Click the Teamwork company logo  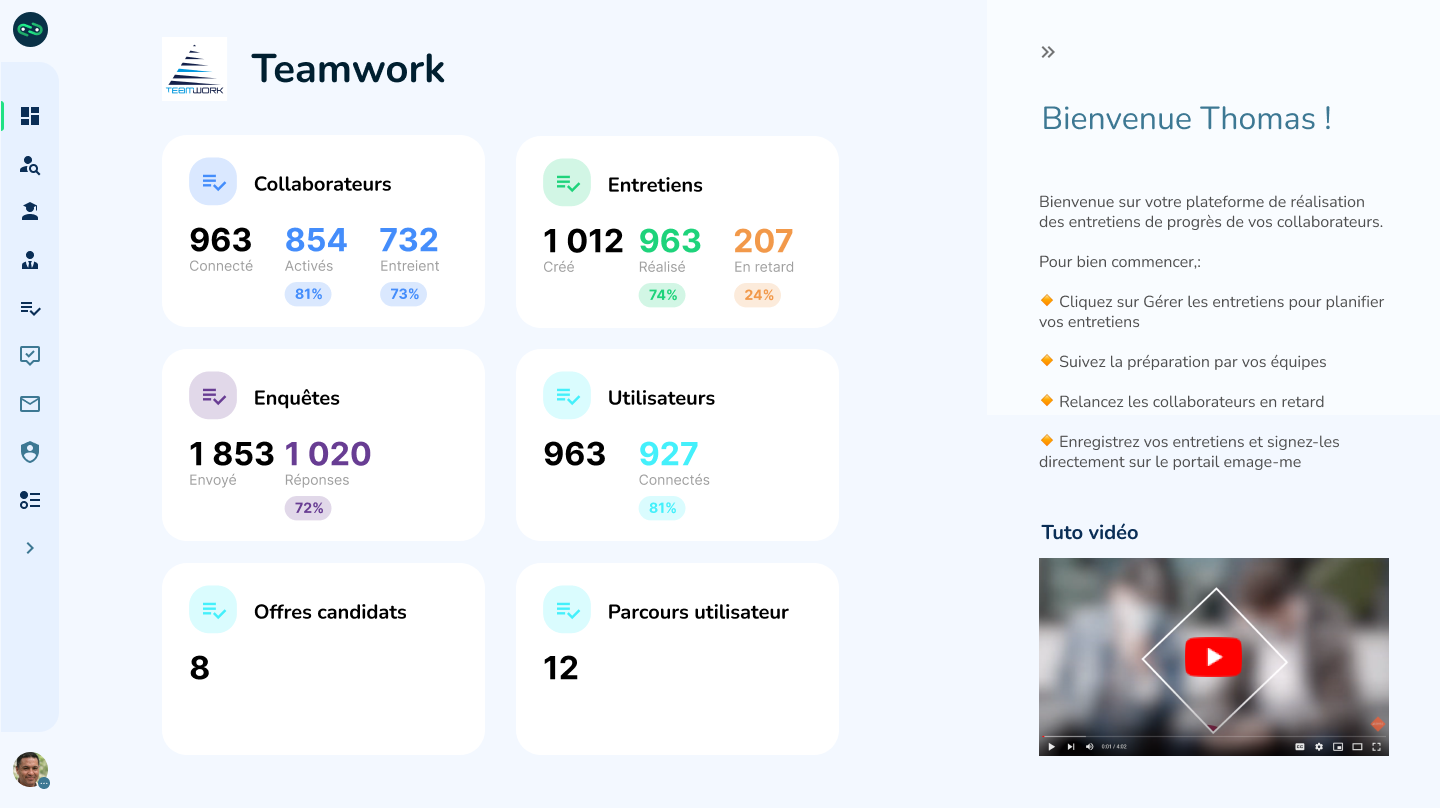(x=194, y=69)
